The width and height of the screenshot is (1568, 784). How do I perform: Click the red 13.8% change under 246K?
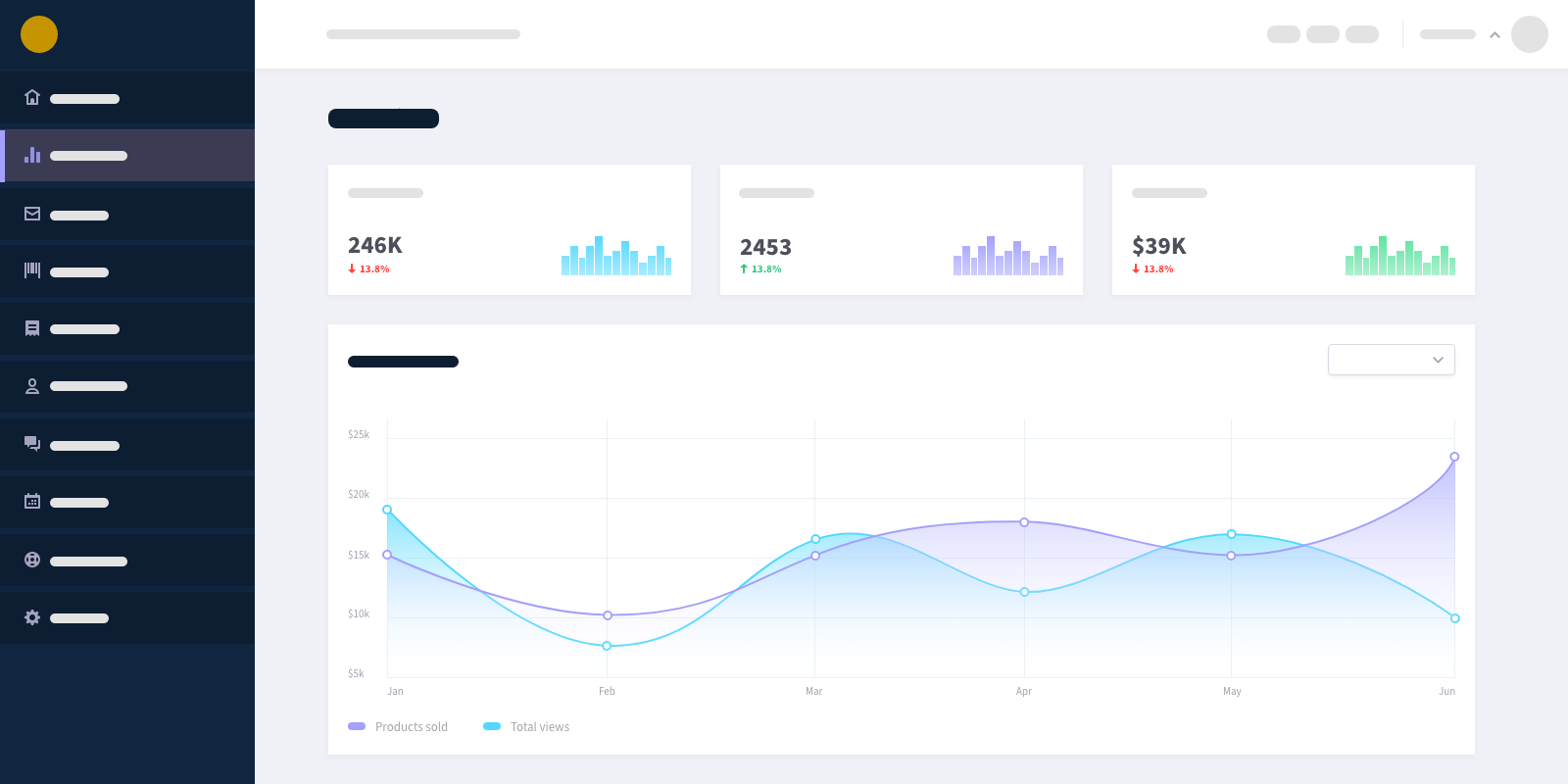[x=368, y=269]
